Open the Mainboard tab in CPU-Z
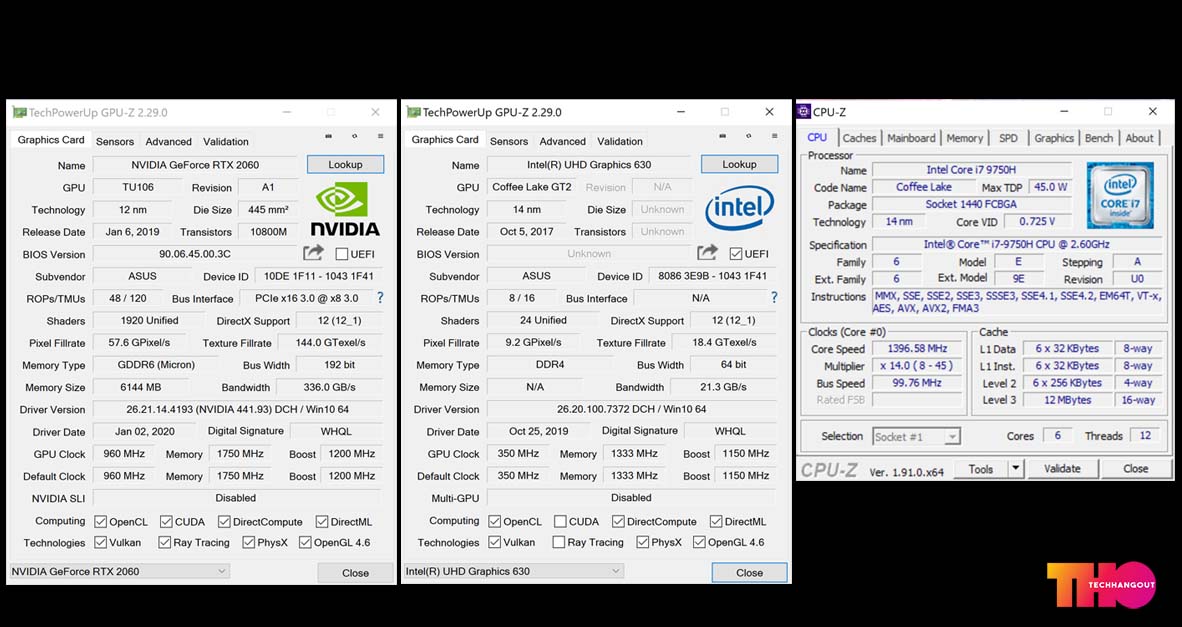Viewport: 1182px width, 627px height. tap(911, 138)
